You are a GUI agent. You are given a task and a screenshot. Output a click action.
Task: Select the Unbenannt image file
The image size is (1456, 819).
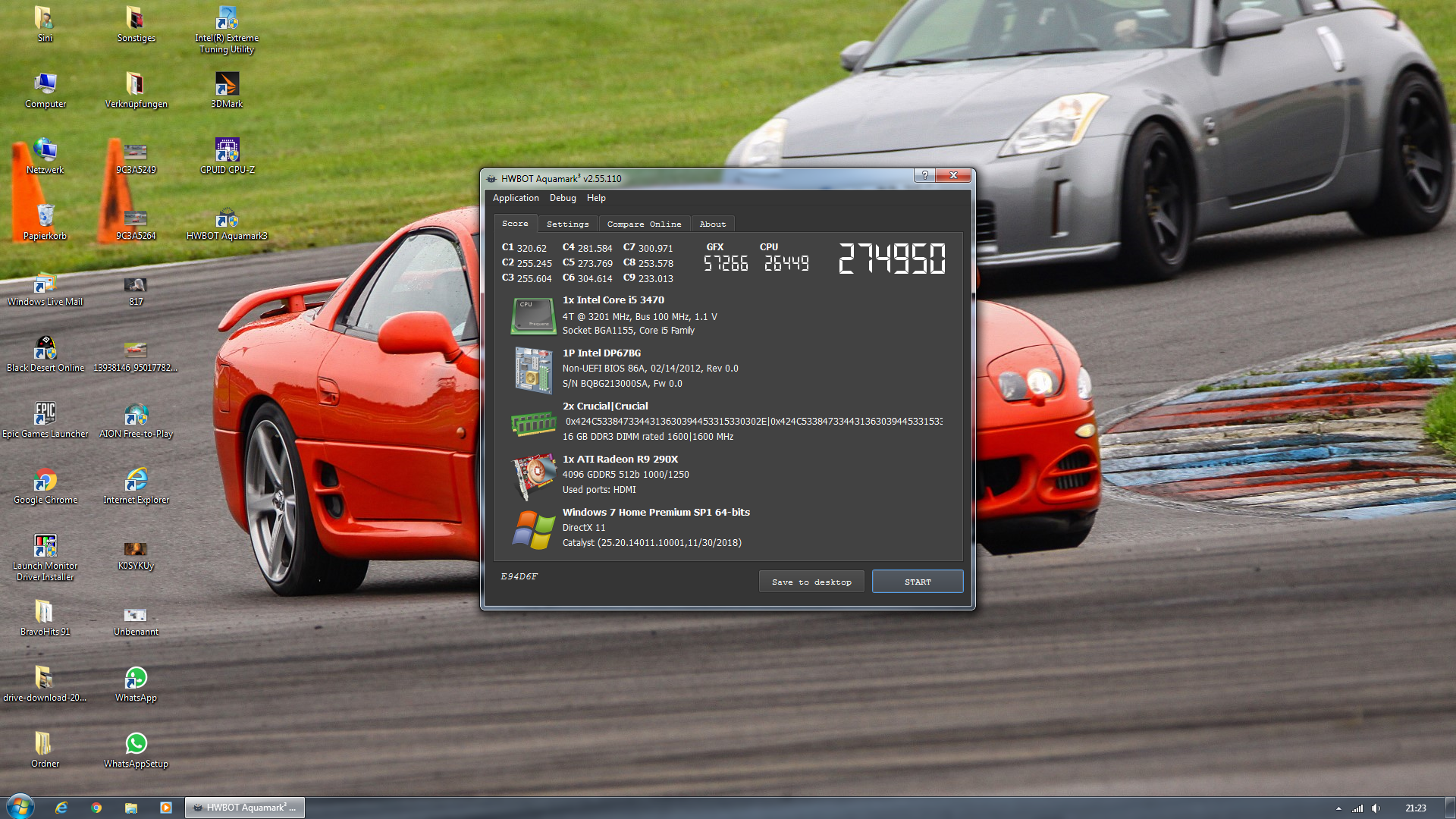(x=136, y=620)
